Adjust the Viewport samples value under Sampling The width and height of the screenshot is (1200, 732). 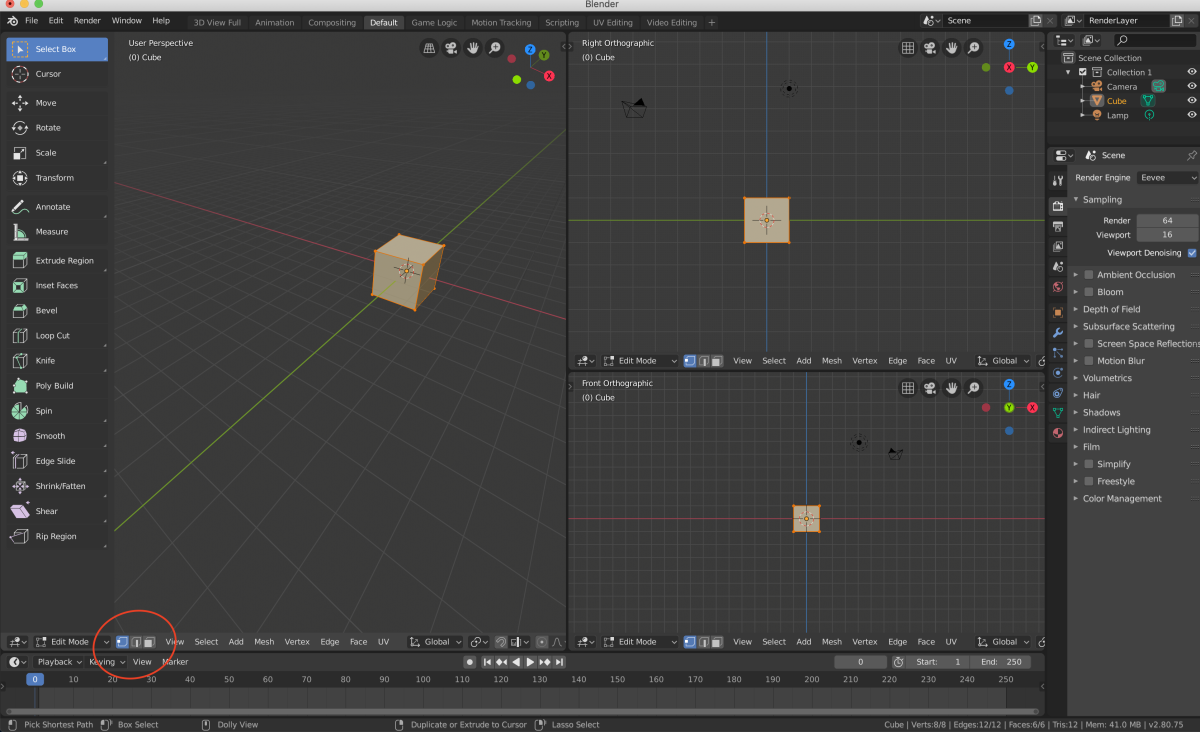click(1167, 234)
